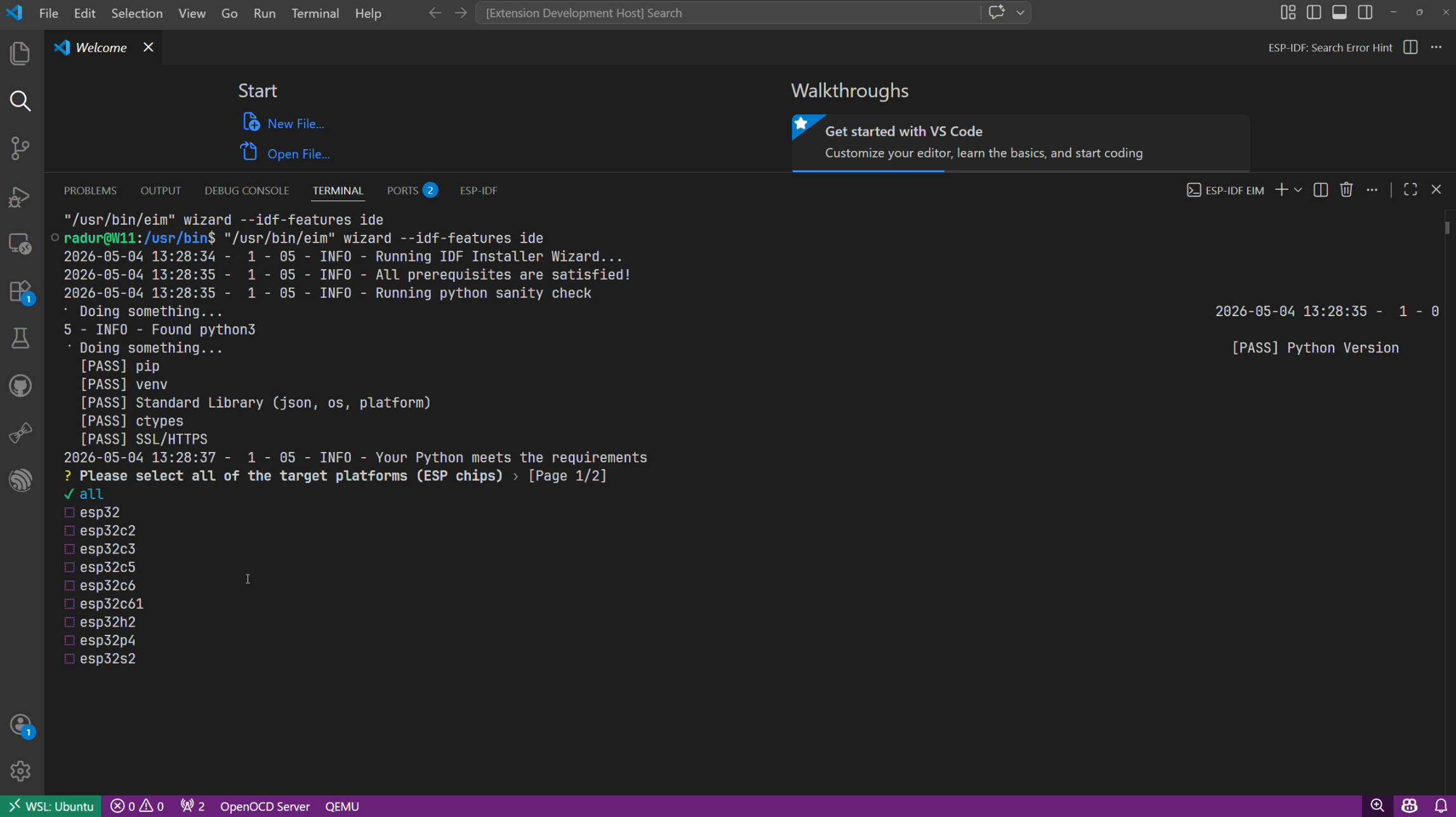The height and width of the screenshot is (817, 1456).
Task: Close the Welcome tab
Action: click(148, 48)
